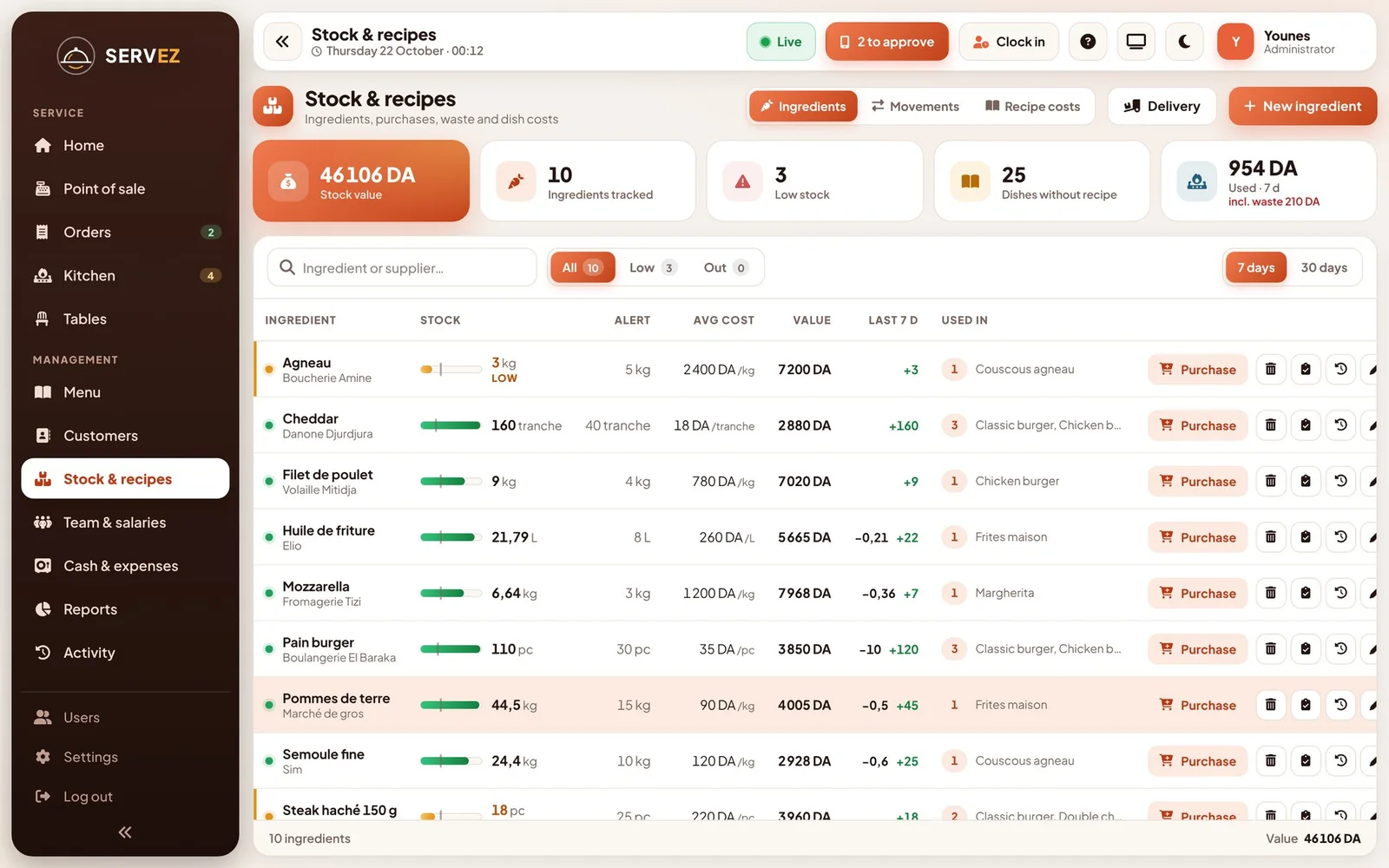
Task: Delete Pommes de terre via trash icon
Action: 1270,705
